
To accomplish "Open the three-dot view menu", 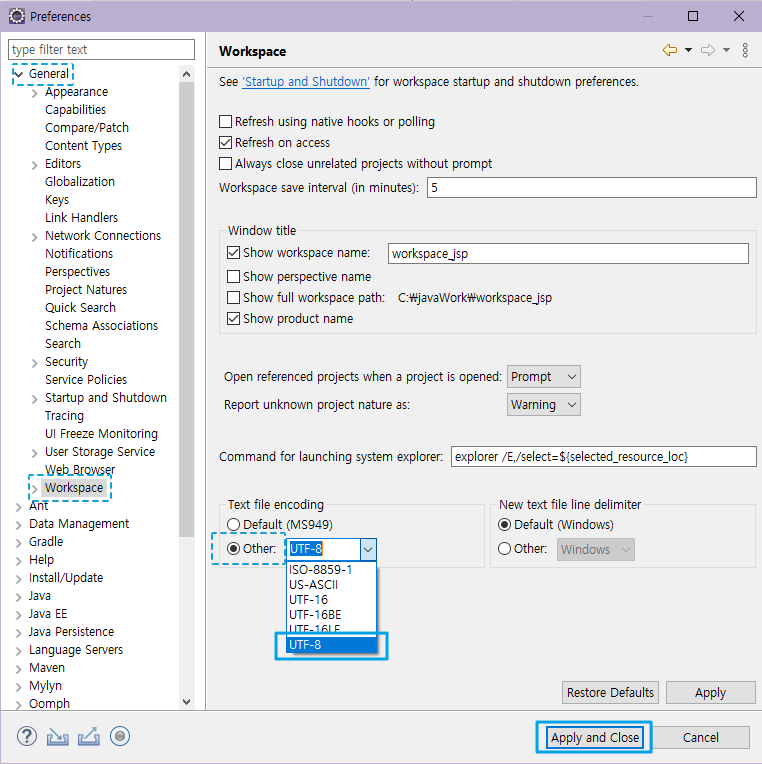I will (x=745, y=50).
